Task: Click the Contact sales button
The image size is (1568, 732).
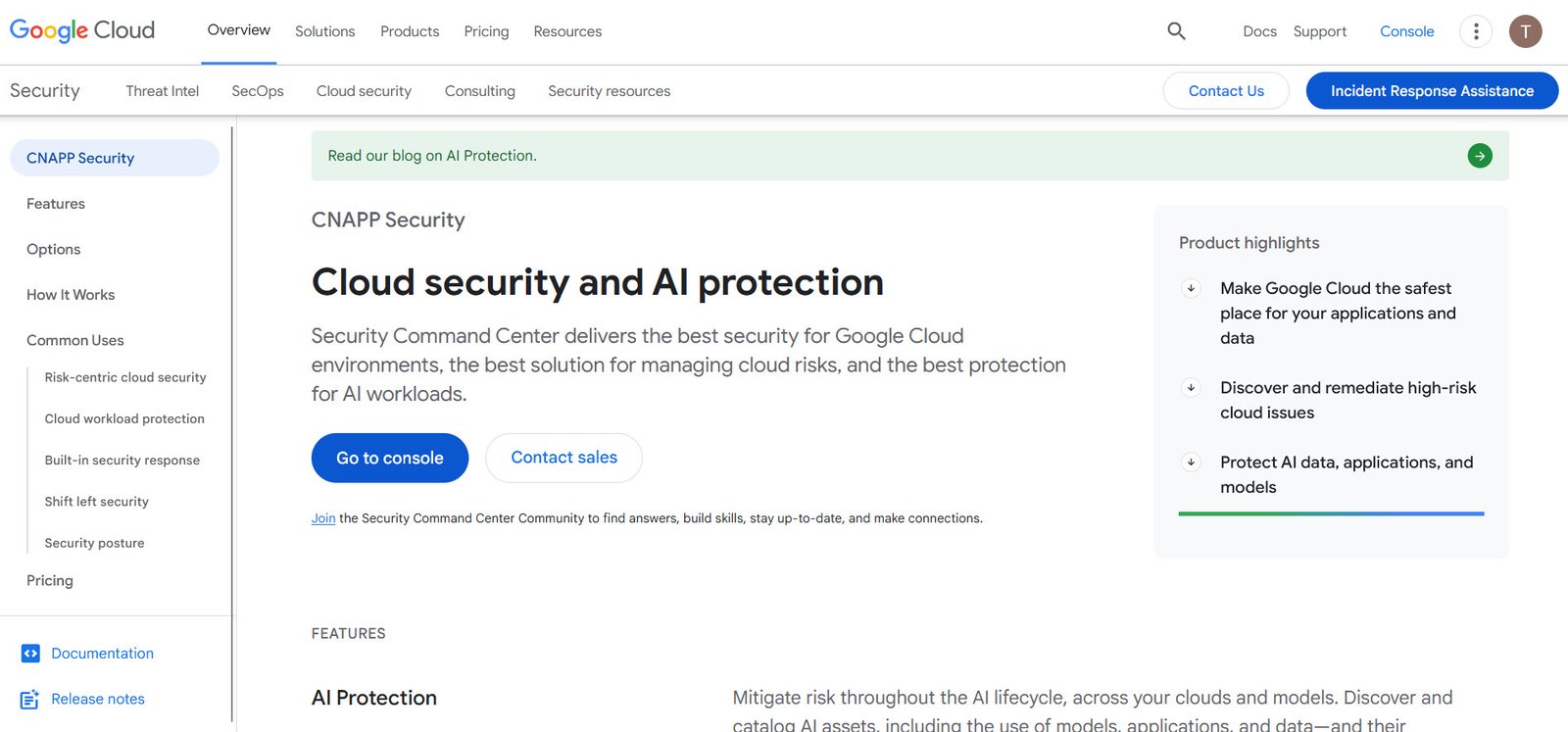Action: click(x=563, y=458)
